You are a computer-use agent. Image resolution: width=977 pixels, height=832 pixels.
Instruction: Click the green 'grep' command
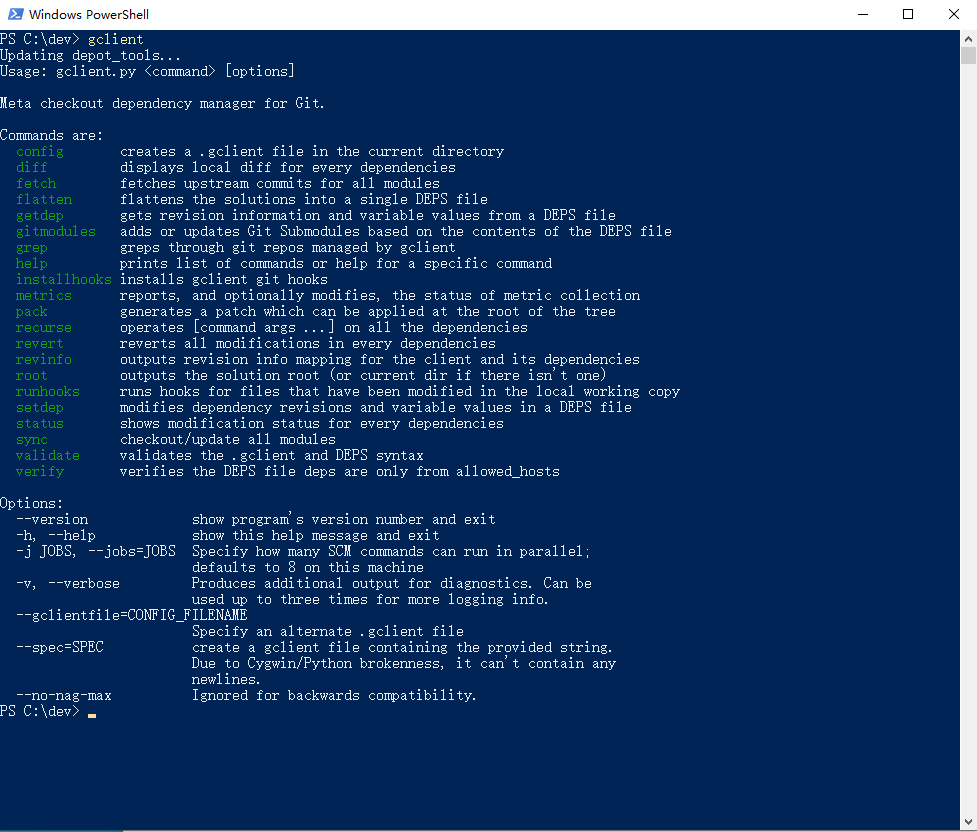click(32, 248)
